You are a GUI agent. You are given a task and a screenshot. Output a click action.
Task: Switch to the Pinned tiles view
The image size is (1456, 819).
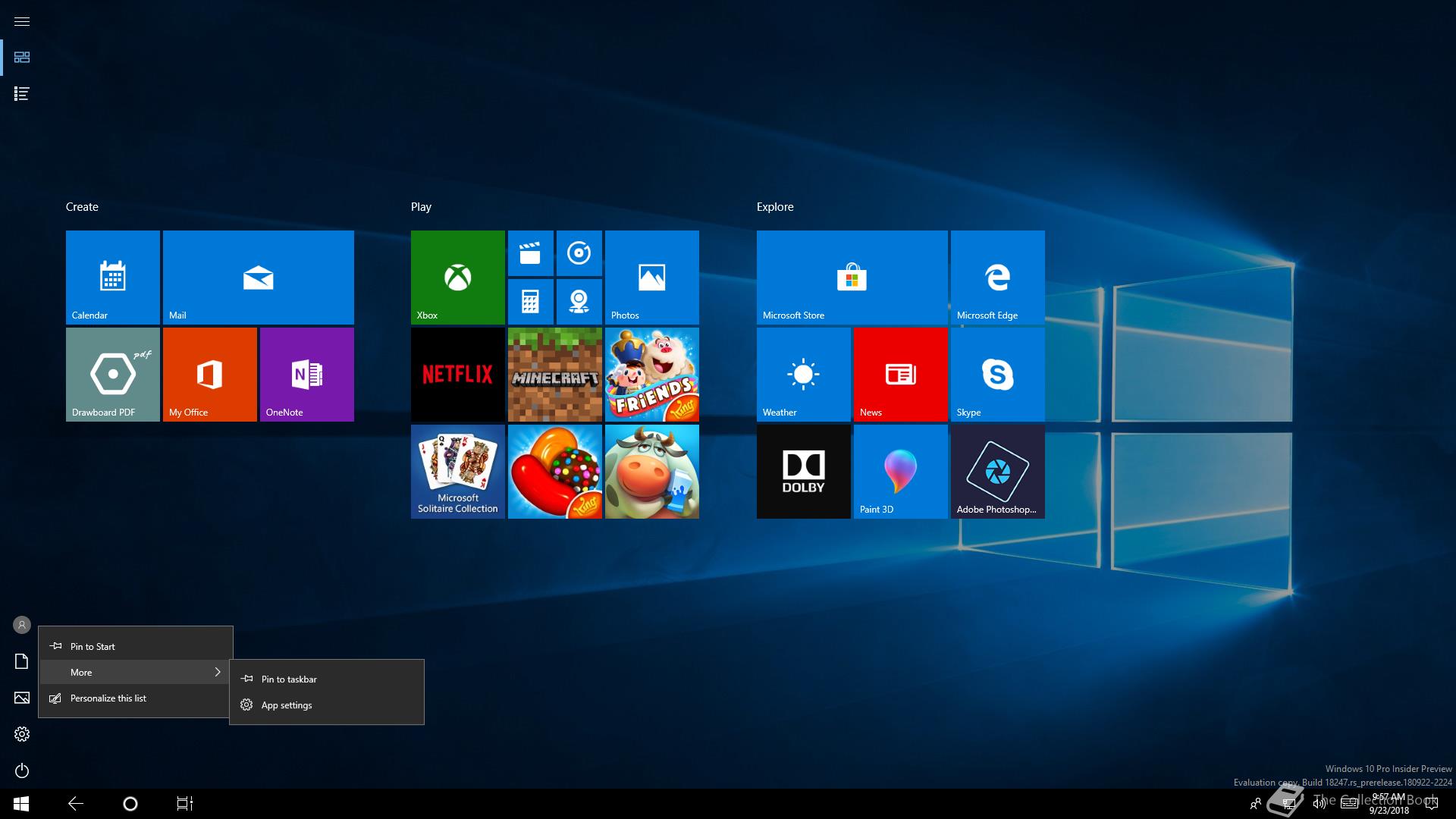(x=22, y=58)
